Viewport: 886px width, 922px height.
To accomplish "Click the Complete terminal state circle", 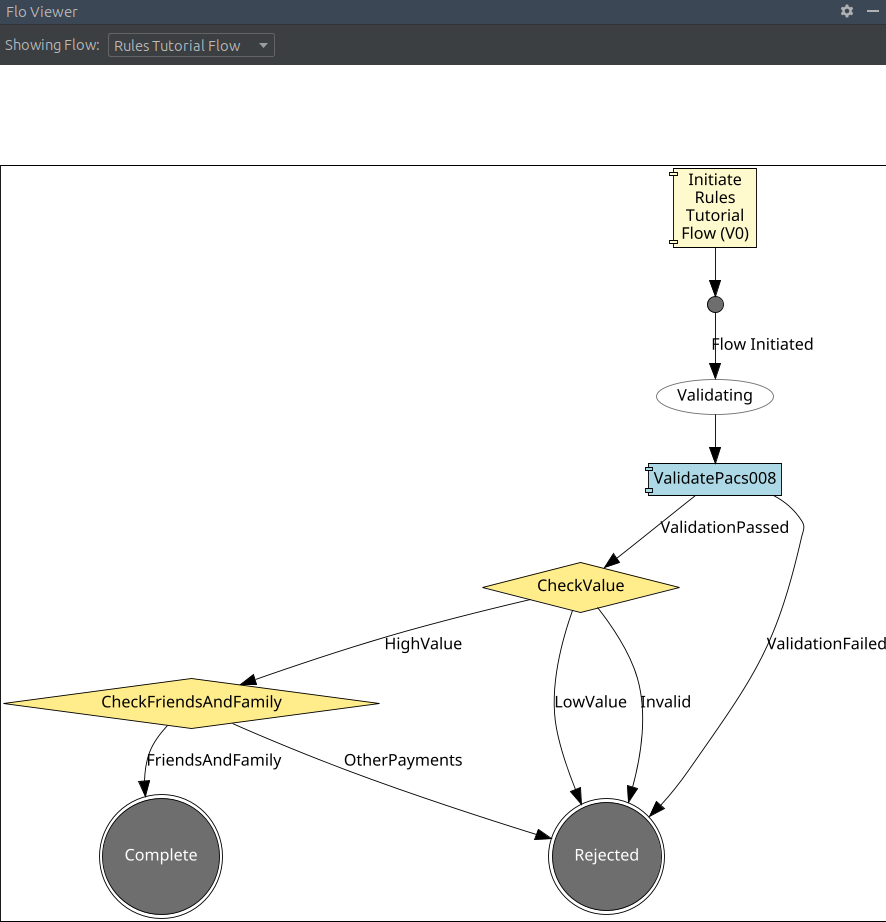I will 161,855.
